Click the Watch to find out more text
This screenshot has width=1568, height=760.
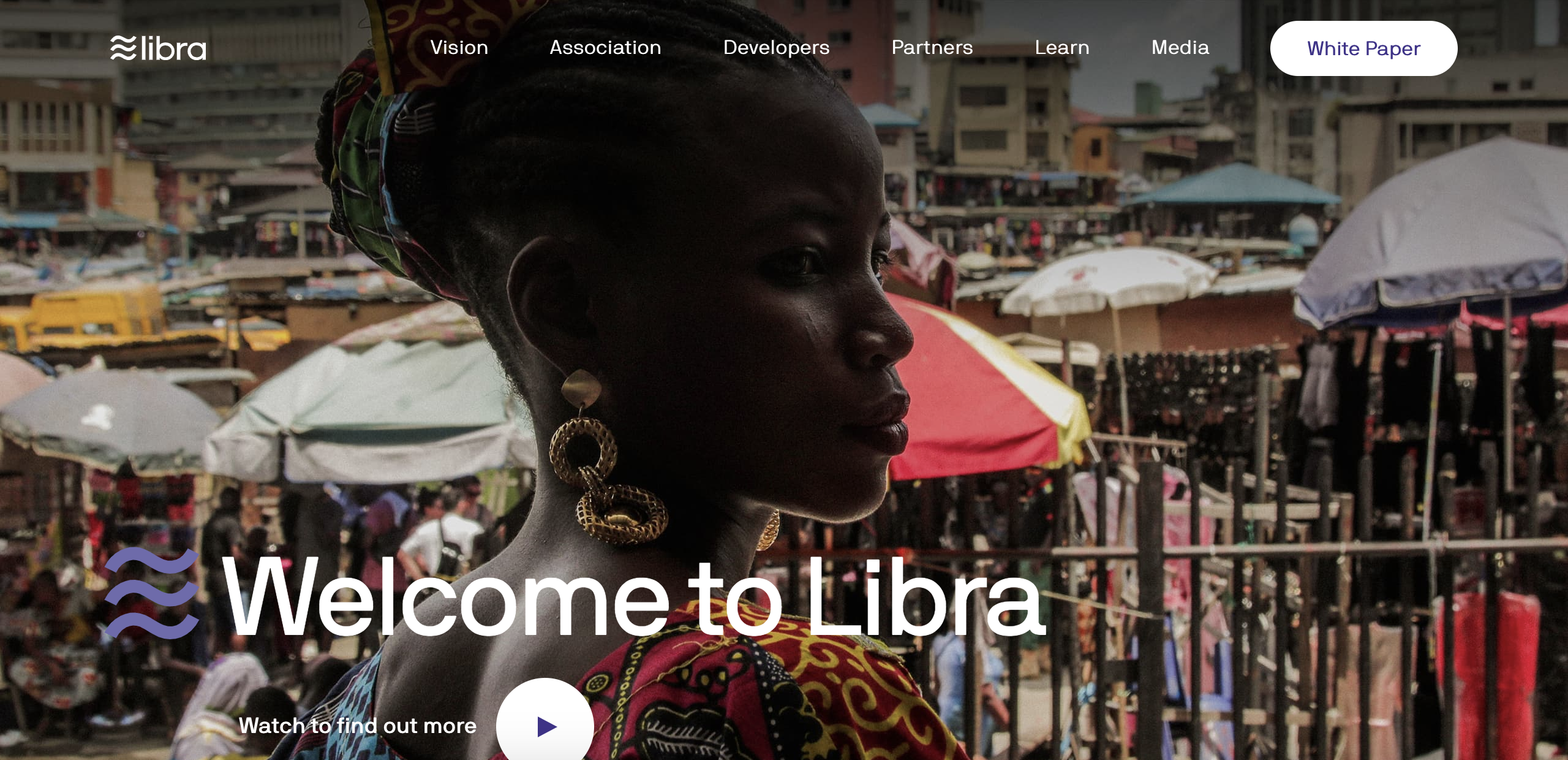click(358, 726)
